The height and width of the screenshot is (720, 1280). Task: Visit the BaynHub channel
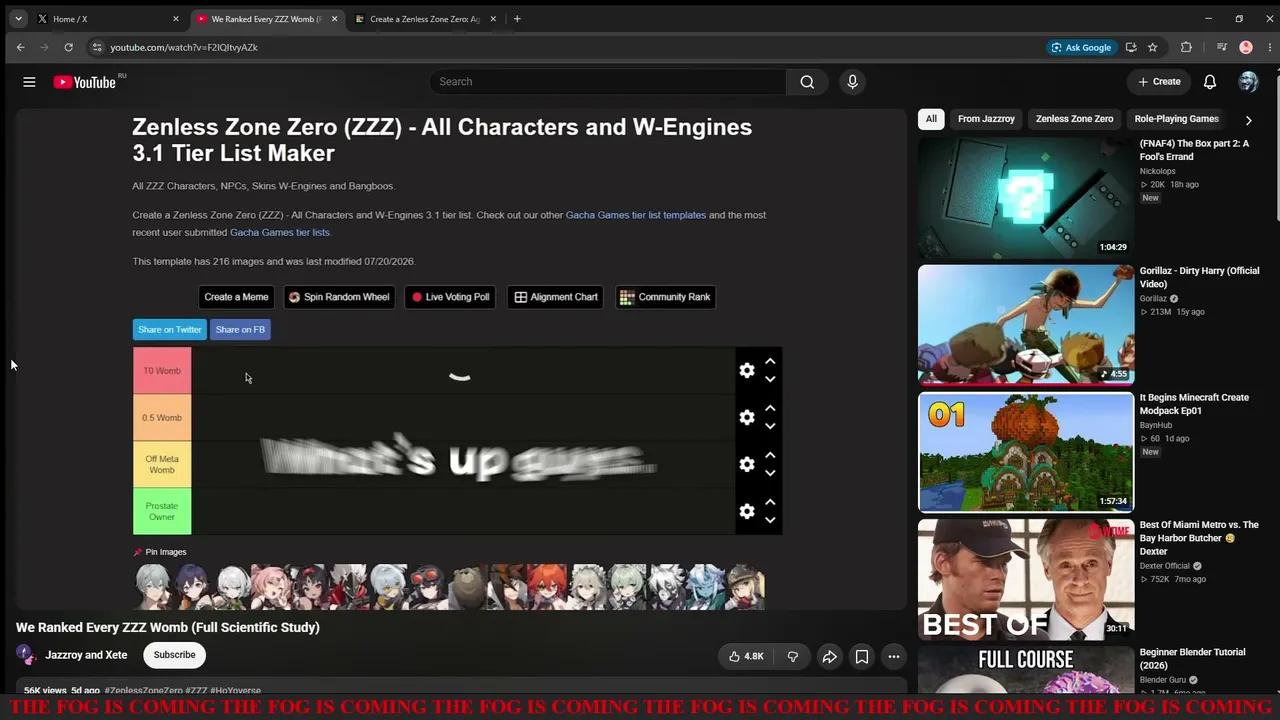pos(1157,425)
